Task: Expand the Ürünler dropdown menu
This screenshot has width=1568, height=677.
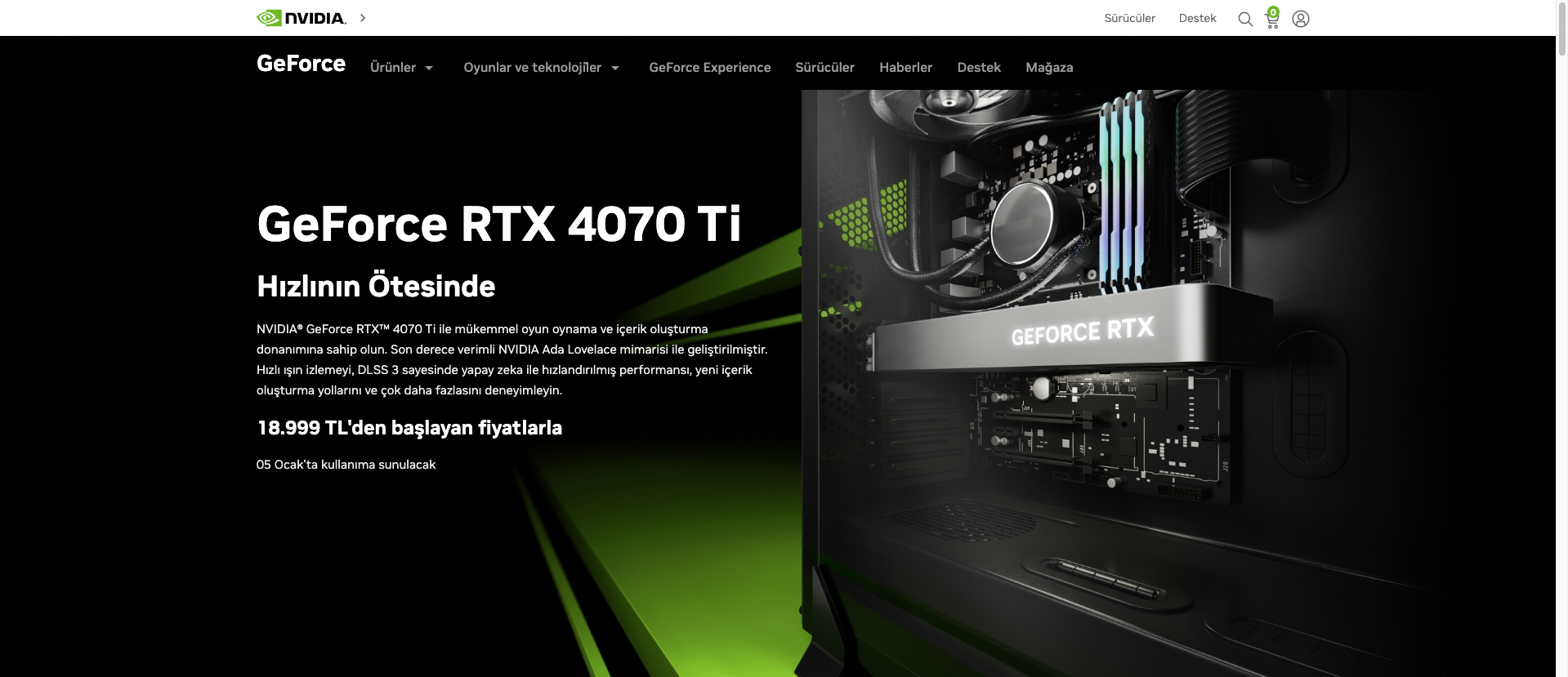Action: [401, 68]
